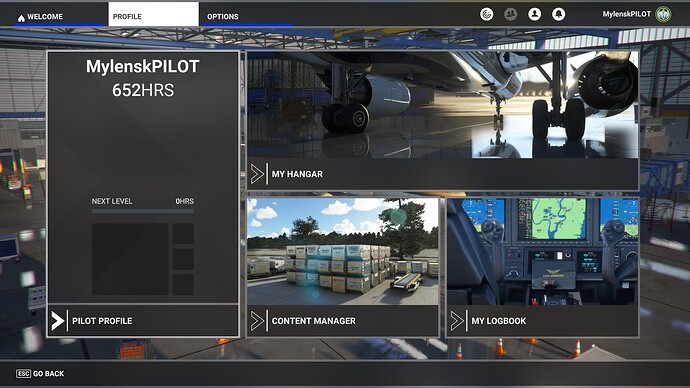
Task: Open the friends group icon
Action: pos(510,15)
